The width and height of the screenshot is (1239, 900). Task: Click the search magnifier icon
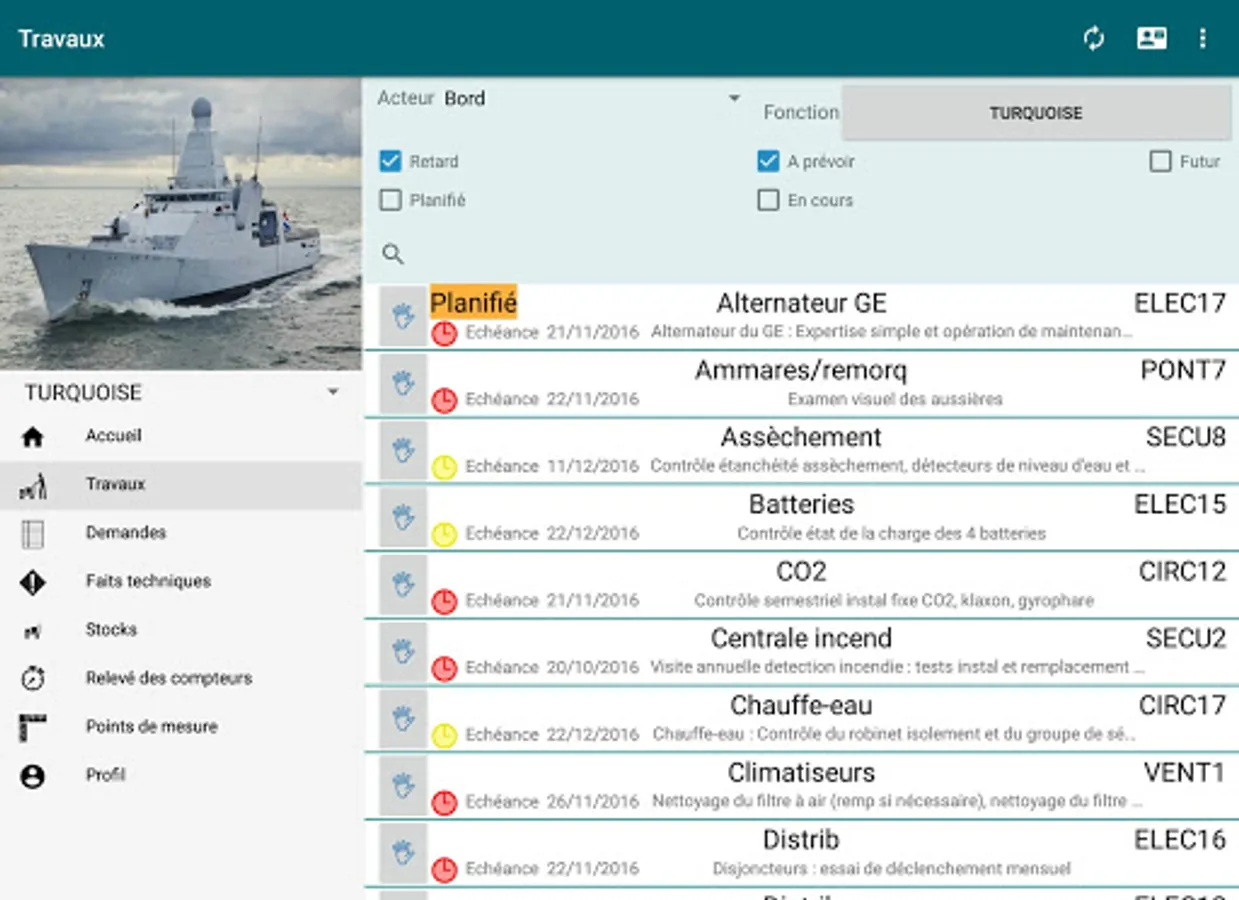pos(393,254)
